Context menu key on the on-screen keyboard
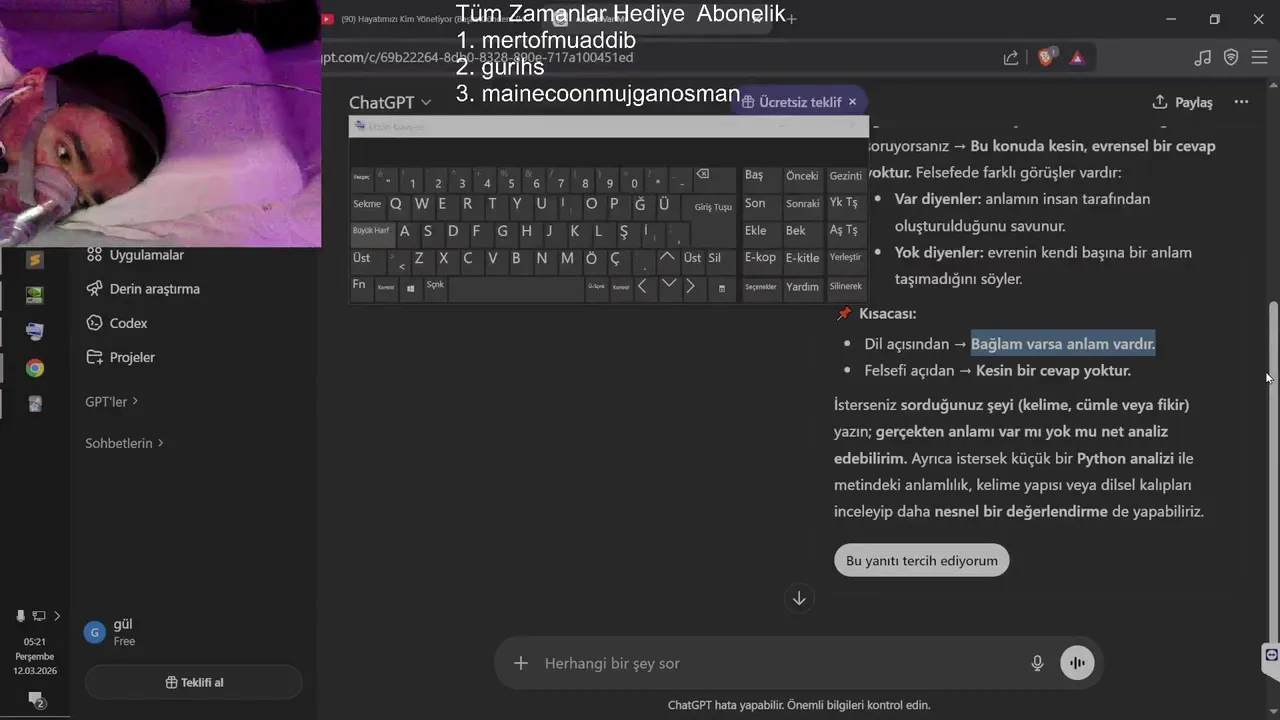 pos(721,287)
